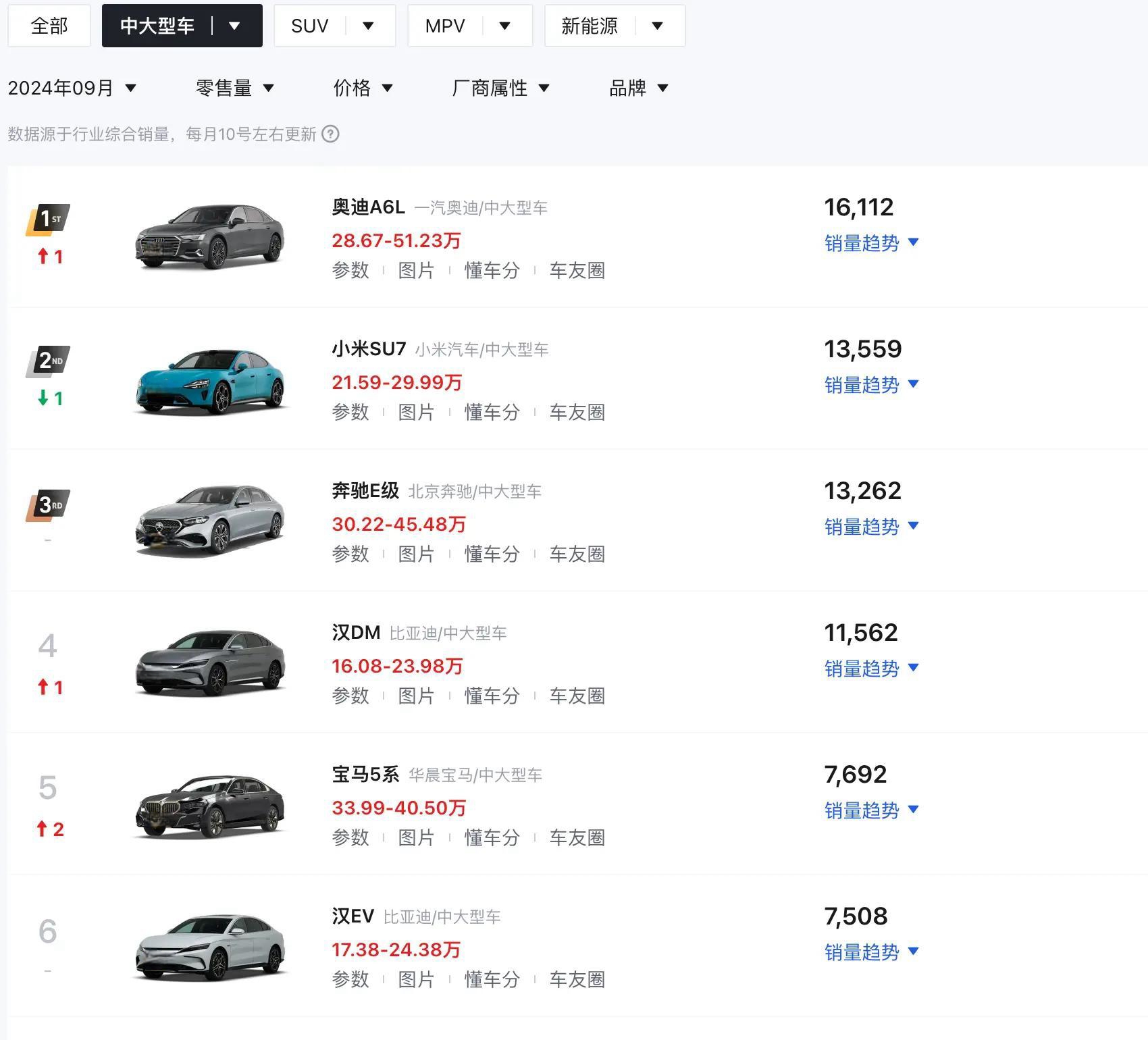Open 懂车分 for 汉DM
The image size is (1148, 1040).
[x=492, y=696]
